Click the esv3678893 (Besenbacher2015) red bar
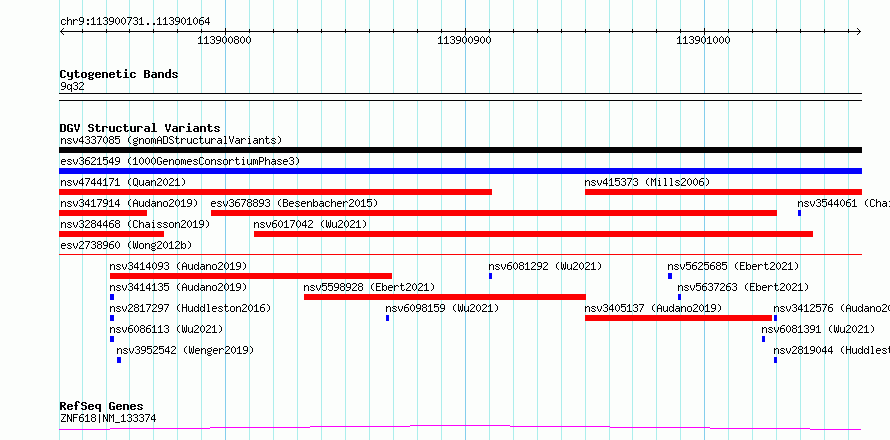The height and width of the screenshot is (440, 890). [494, 213]
